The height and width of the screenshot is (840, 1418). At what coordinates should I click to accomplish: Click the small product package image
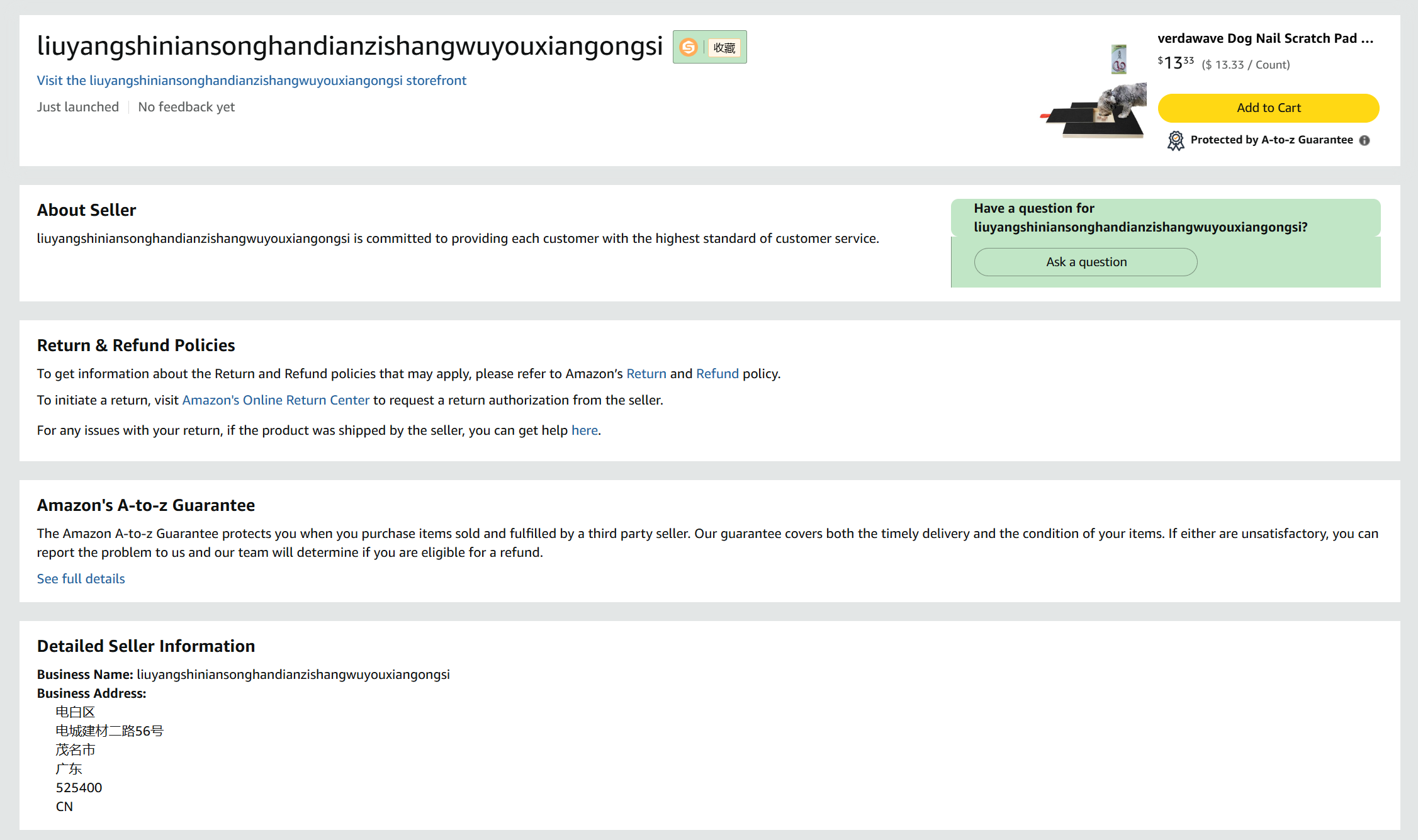pos(1118,59)
